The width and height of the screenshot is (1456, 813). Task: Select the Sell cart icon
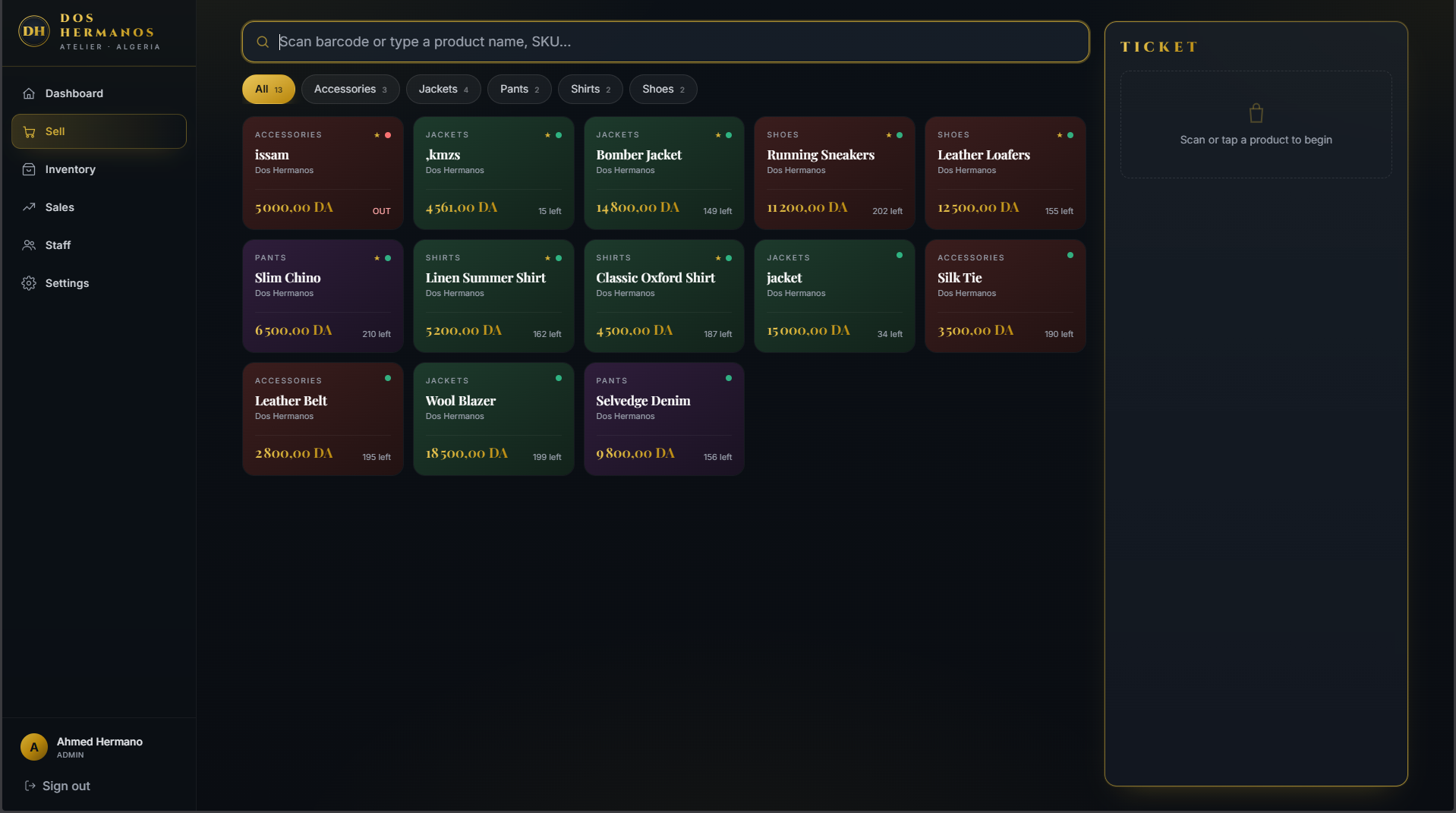[x=29, y=131]
